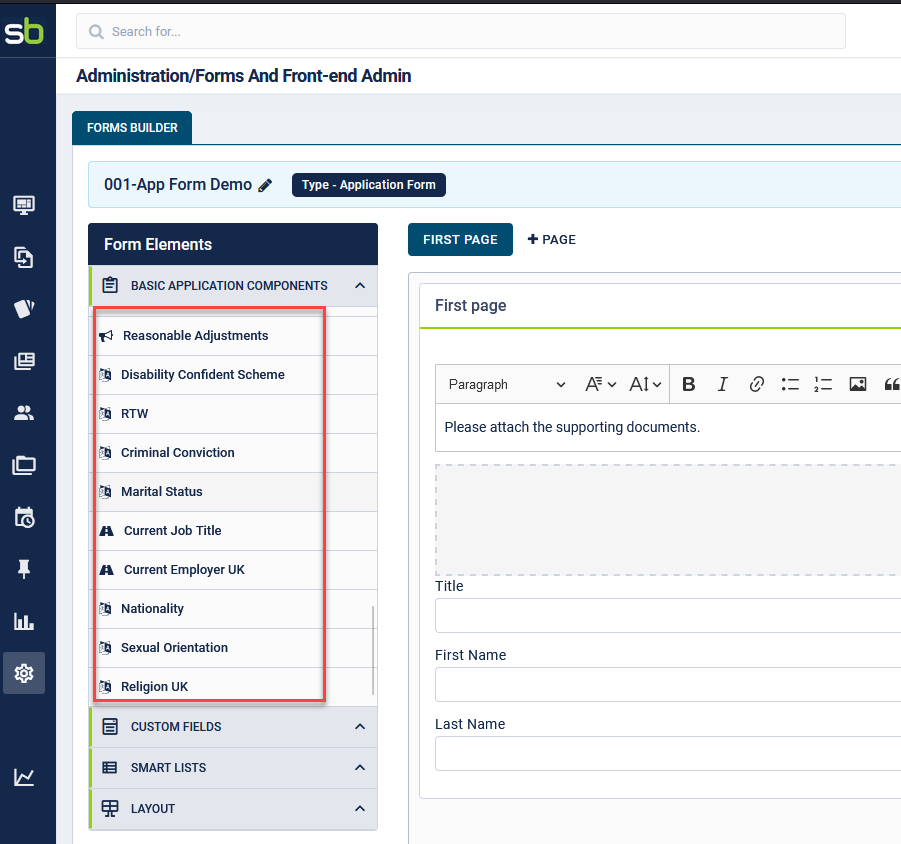Select the Religion UK element

[233, 687]
